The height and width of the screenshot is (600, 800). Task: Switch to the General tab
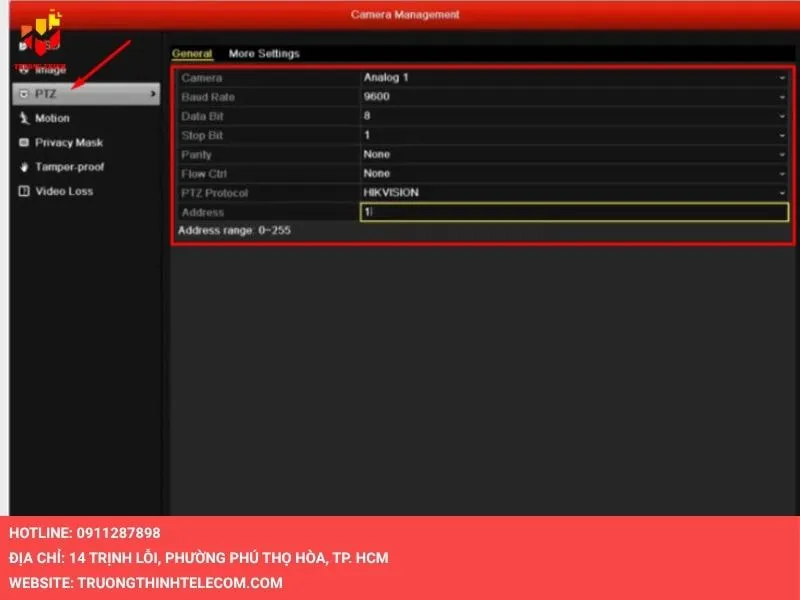pos(192,54)
